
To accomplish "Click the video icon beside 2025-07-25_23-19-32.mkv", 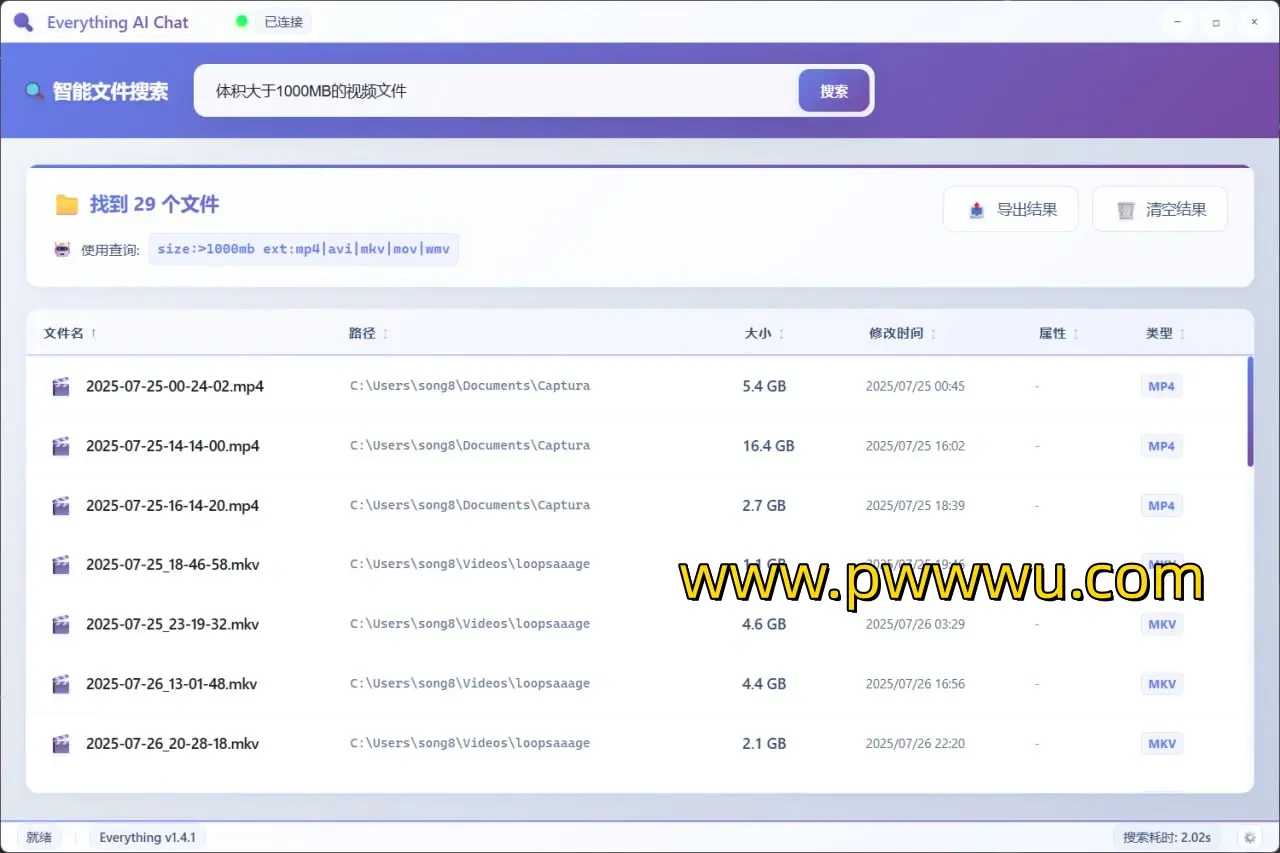I will pos(61,624).
